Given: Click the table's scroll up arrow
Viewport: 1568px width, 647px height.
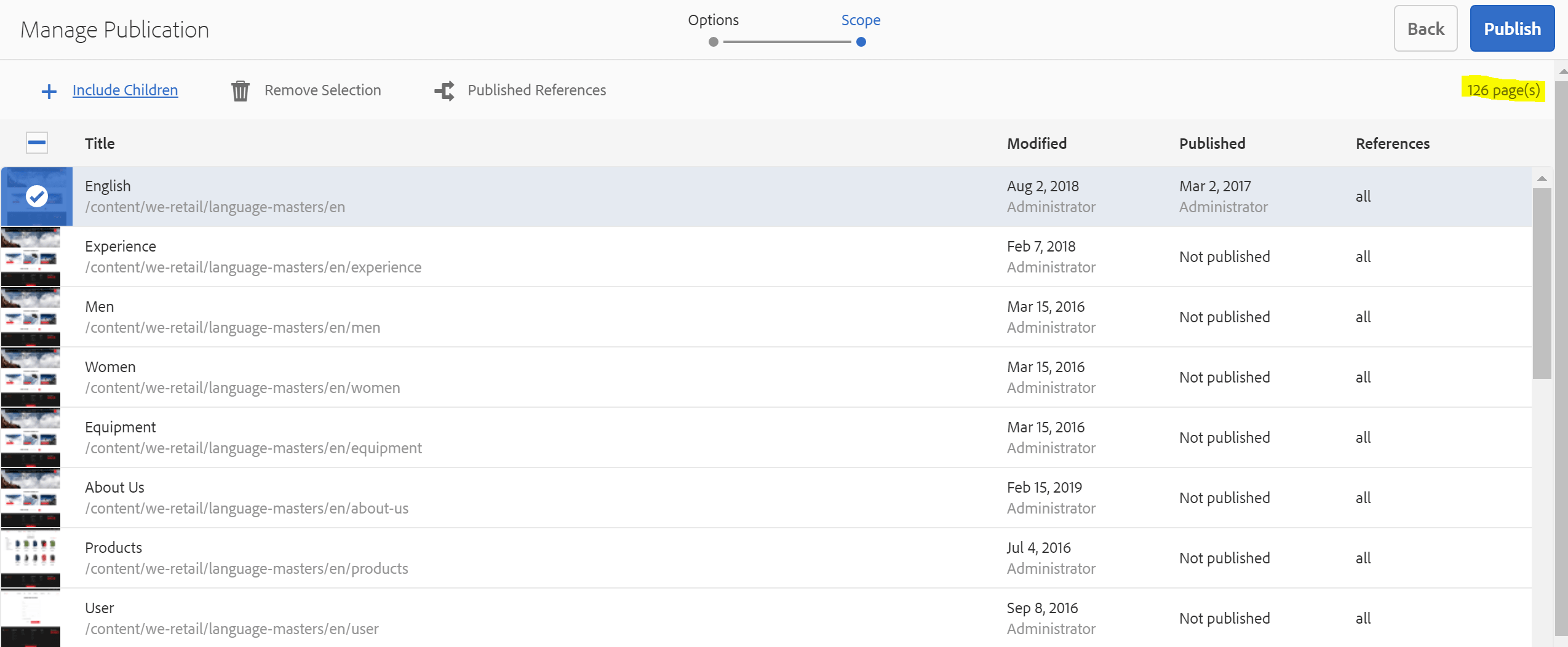Looking at the screenshot, I should point(1542,179).
